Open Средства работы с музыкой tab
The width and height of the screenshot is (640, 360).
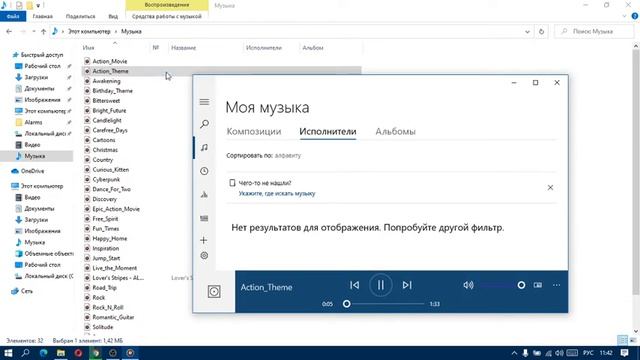point(167,16)
